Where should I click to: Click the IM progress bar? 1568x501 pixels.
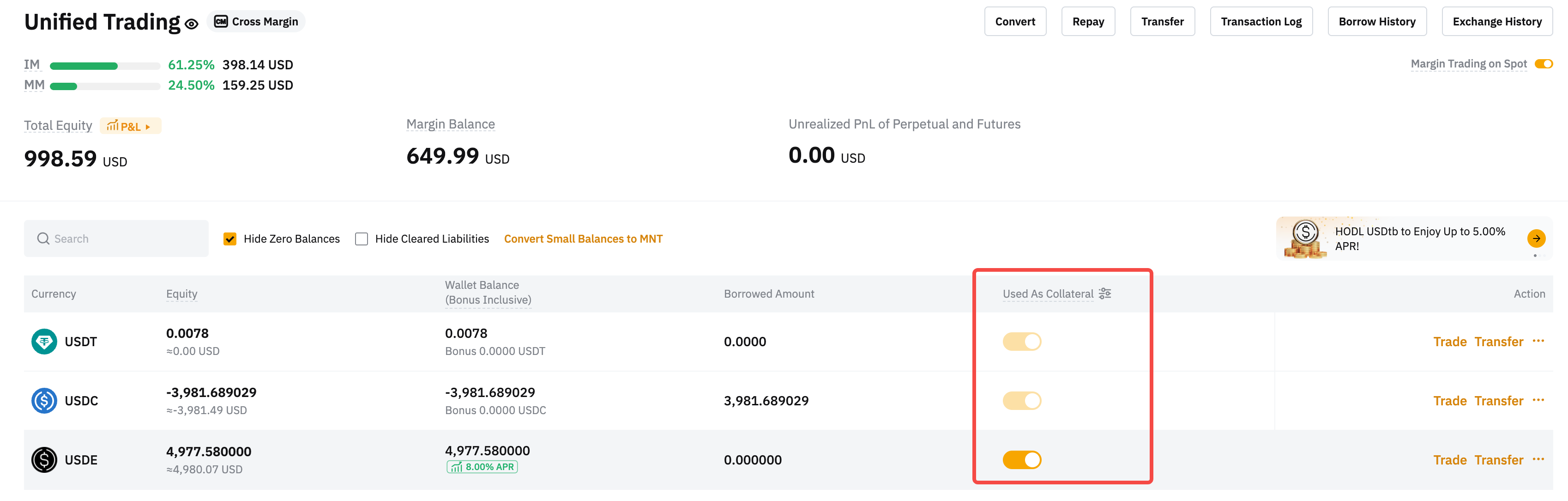point(105,66)
